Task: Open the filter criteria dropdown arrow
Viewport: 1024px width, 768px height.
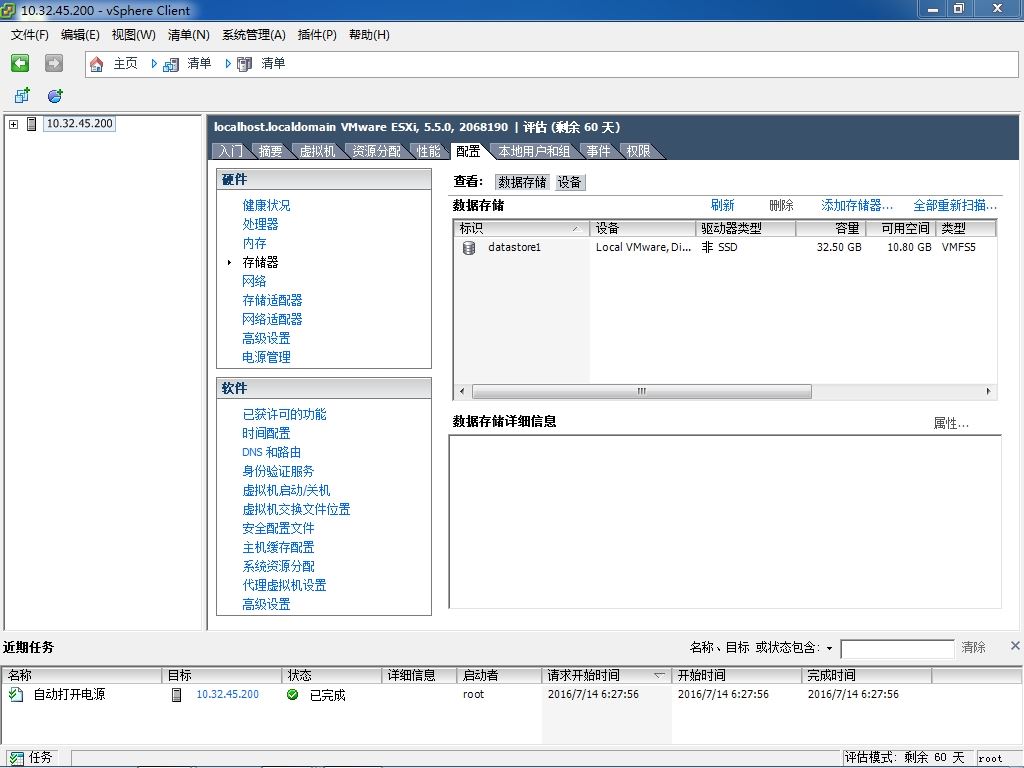Action: pos(829,648)
